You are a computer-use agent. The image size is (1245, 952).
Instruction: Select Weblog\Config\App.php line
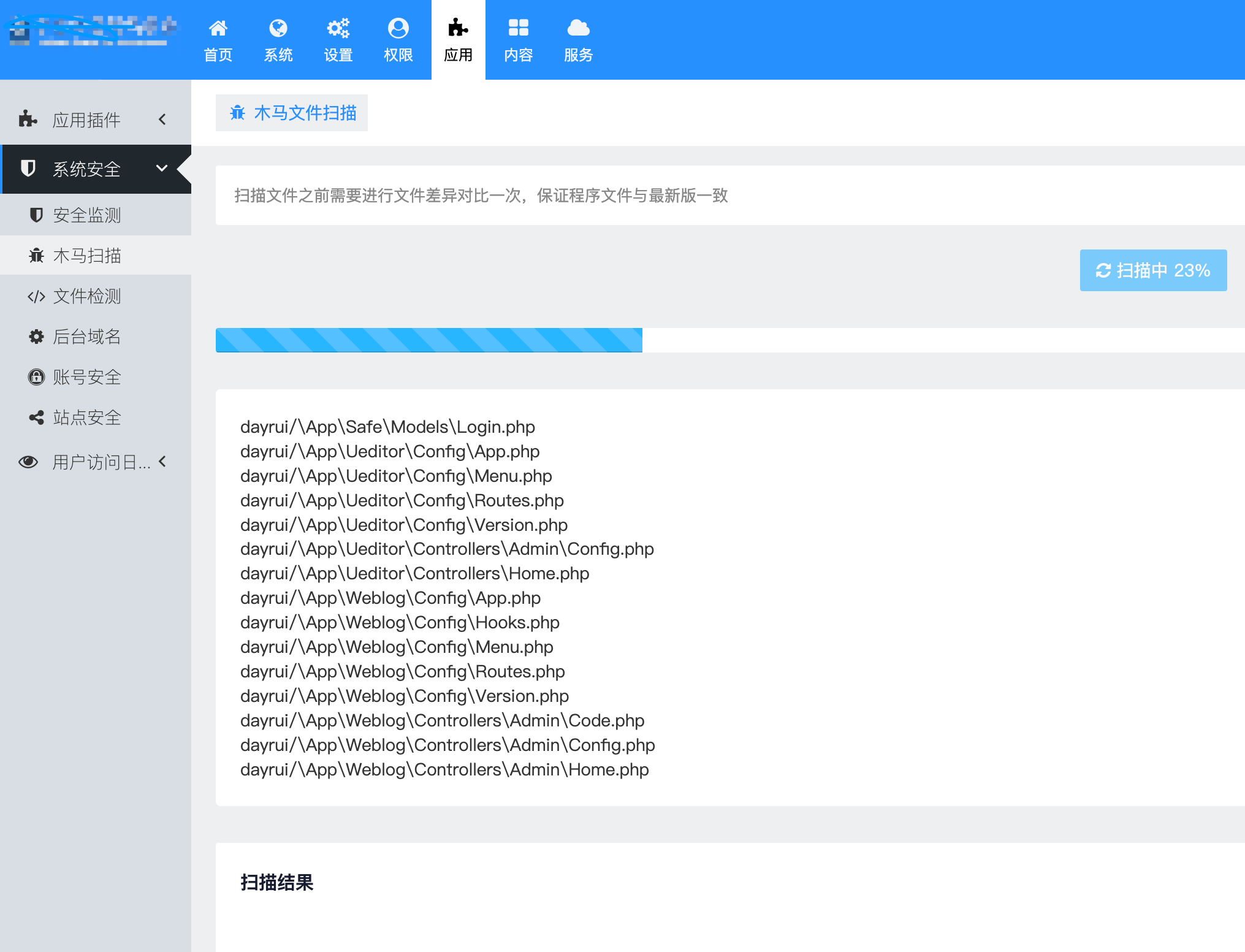(390, 598)
